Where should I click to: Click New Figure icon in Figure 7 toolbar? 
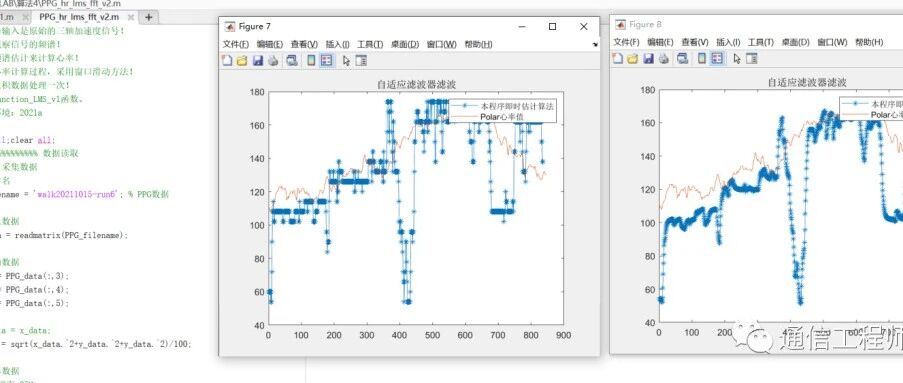[x=227, y=60]
